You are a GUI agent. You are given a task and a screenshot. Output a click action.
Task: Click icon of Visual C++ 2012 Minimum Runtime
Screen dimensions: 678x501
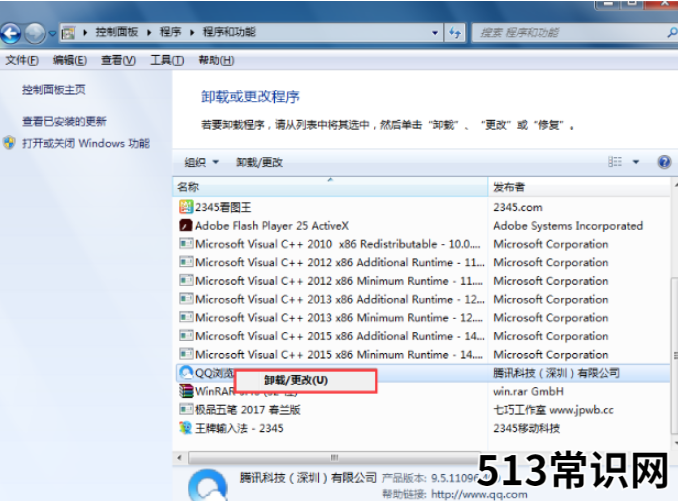point(186,281)
